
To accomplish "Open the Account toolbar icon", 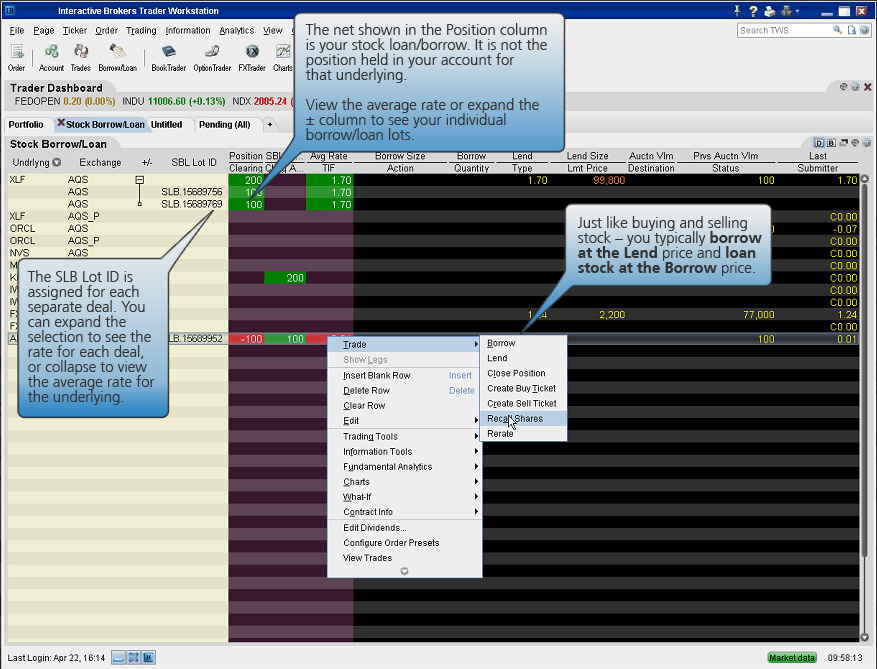I will 51,58.
